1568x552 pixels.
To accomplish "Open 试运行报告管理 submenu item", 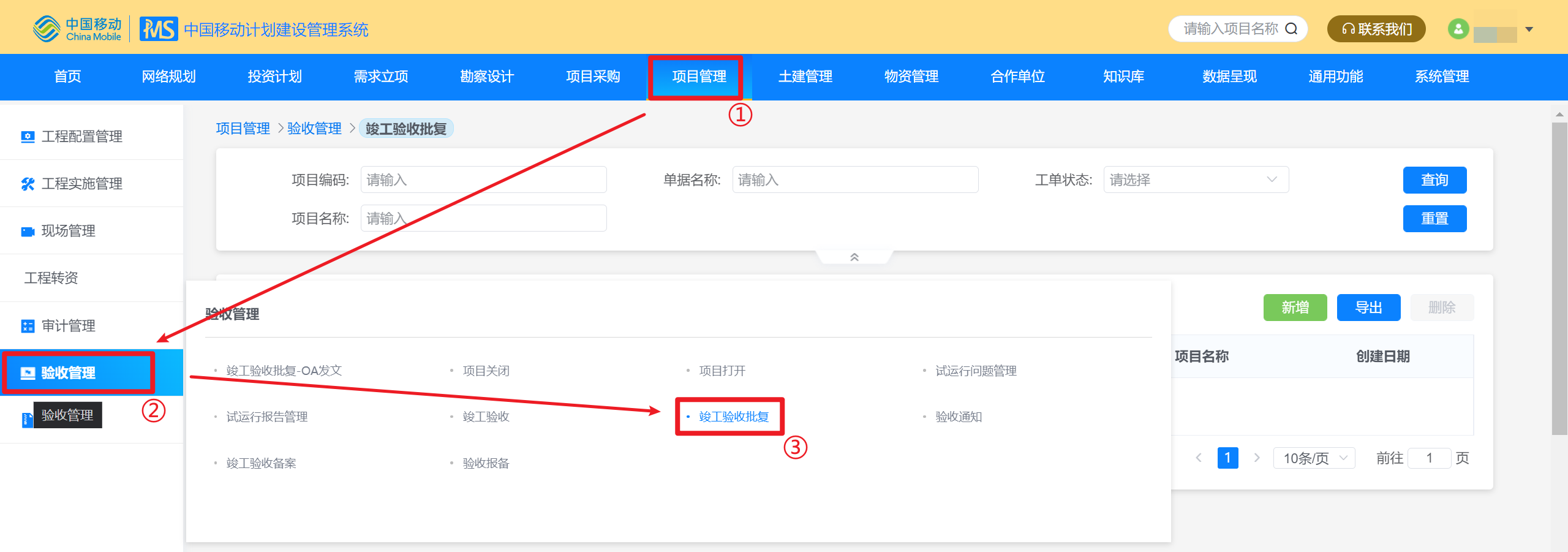I will pyautogui.click(x=266, y=417).
